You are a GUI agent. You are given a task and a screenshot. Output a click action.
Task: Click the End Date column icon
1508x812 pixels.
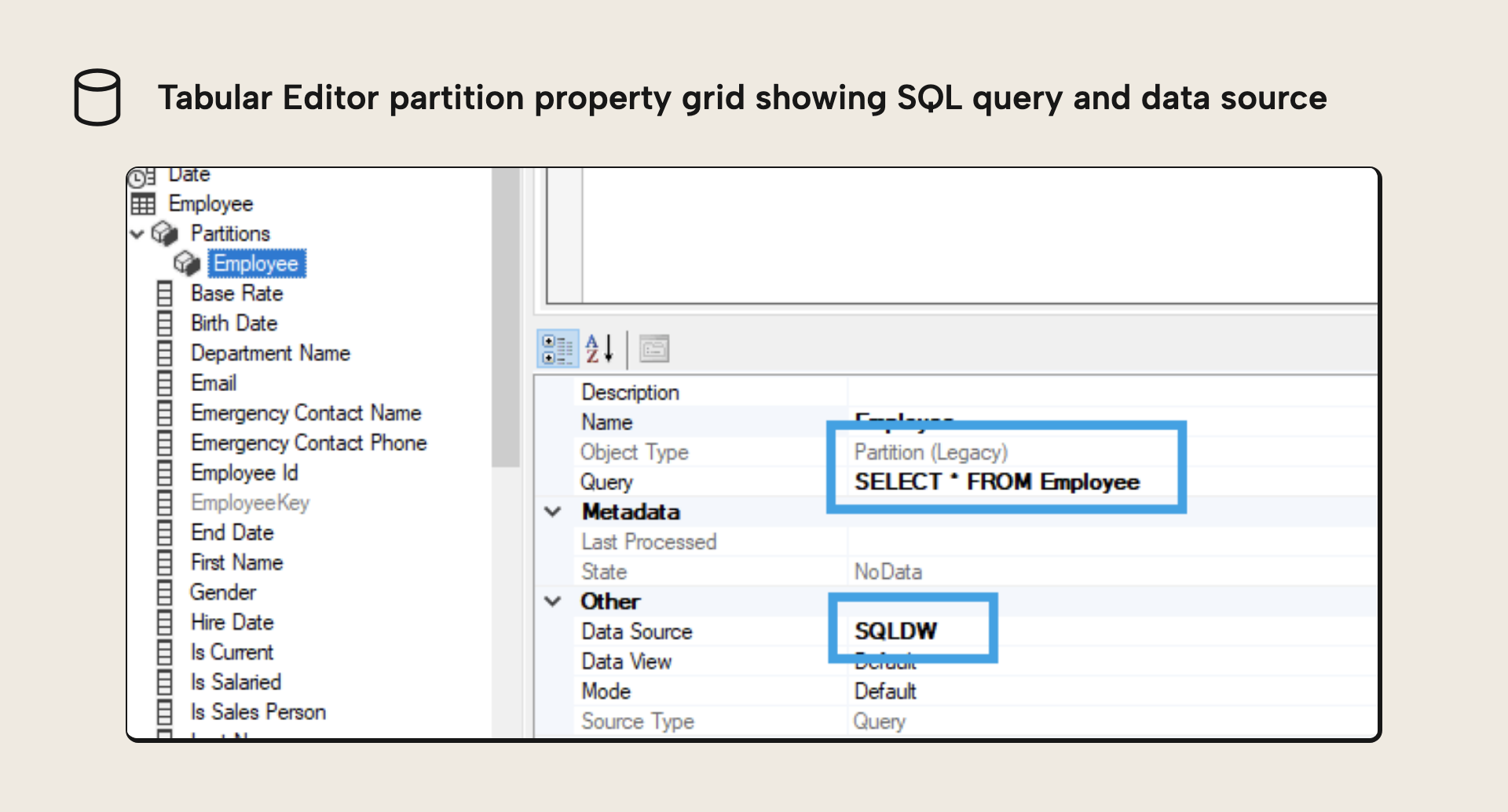(x=165, y=532)
